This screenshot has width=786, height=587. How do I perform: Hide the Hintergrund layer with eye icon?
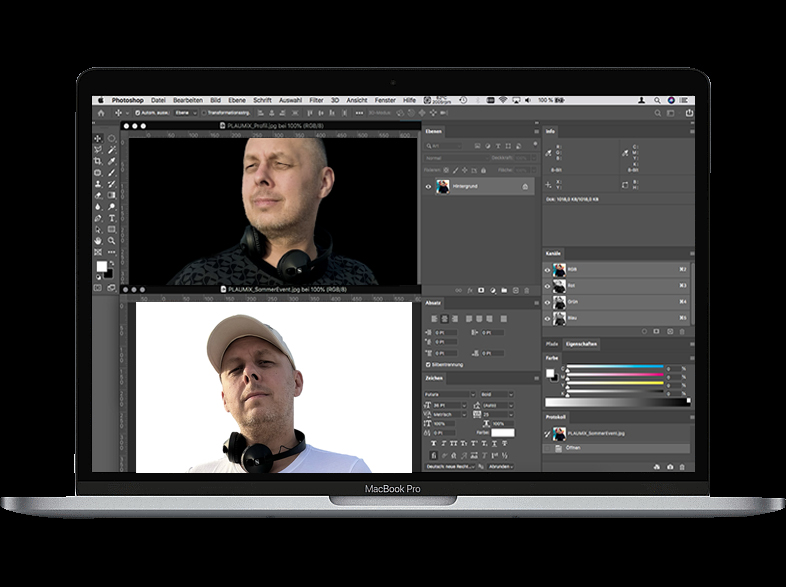(429, 187)
